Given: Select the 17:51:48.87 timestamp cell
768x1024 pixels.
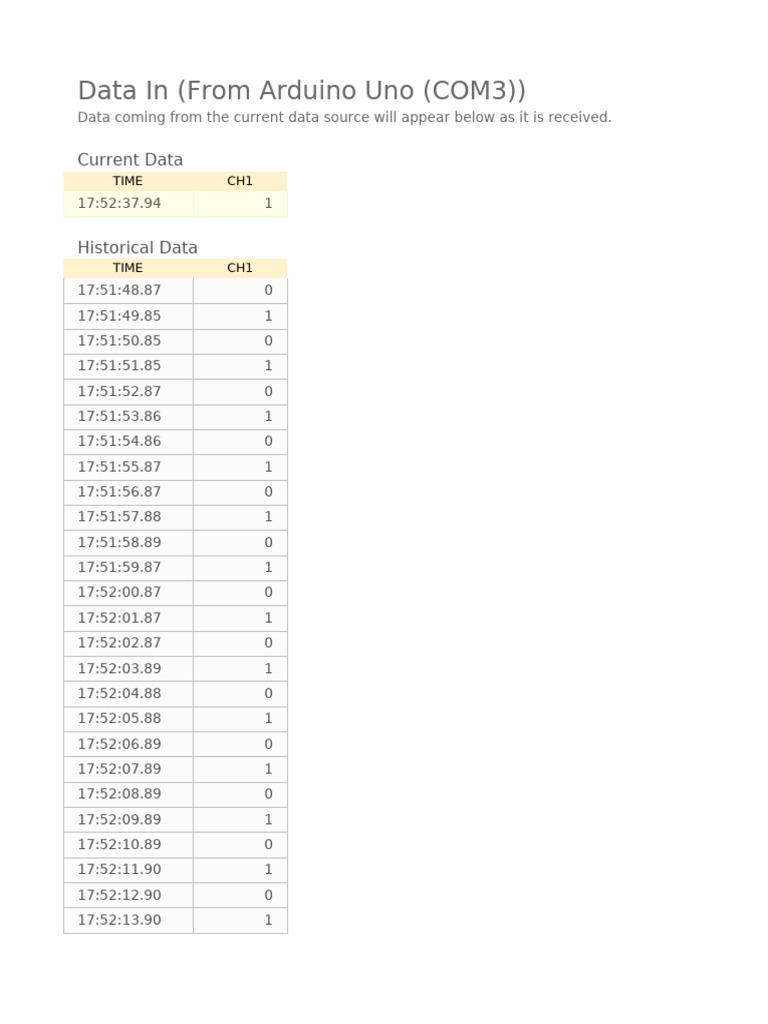Looking at the screenshot, I should pyautogui.click(x=120, y=290).
